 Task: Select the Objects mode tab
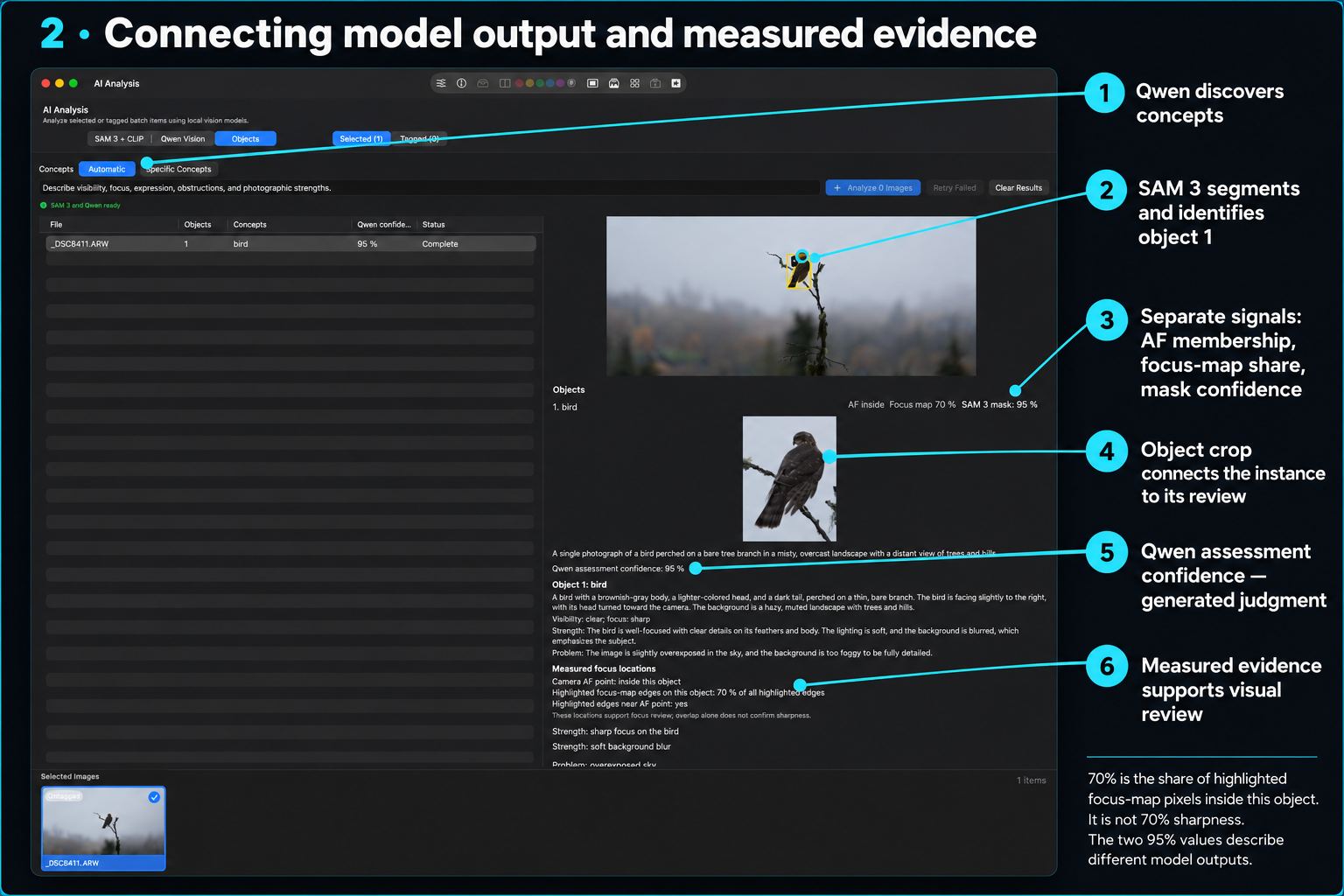coord(245,138)
